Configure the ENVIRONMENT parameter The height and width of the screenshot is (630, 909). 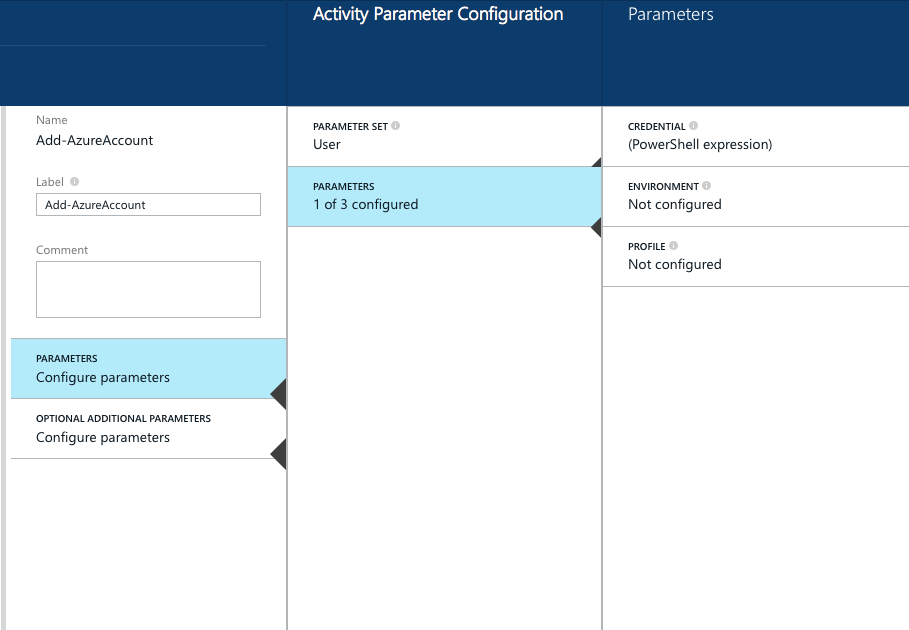756,196
